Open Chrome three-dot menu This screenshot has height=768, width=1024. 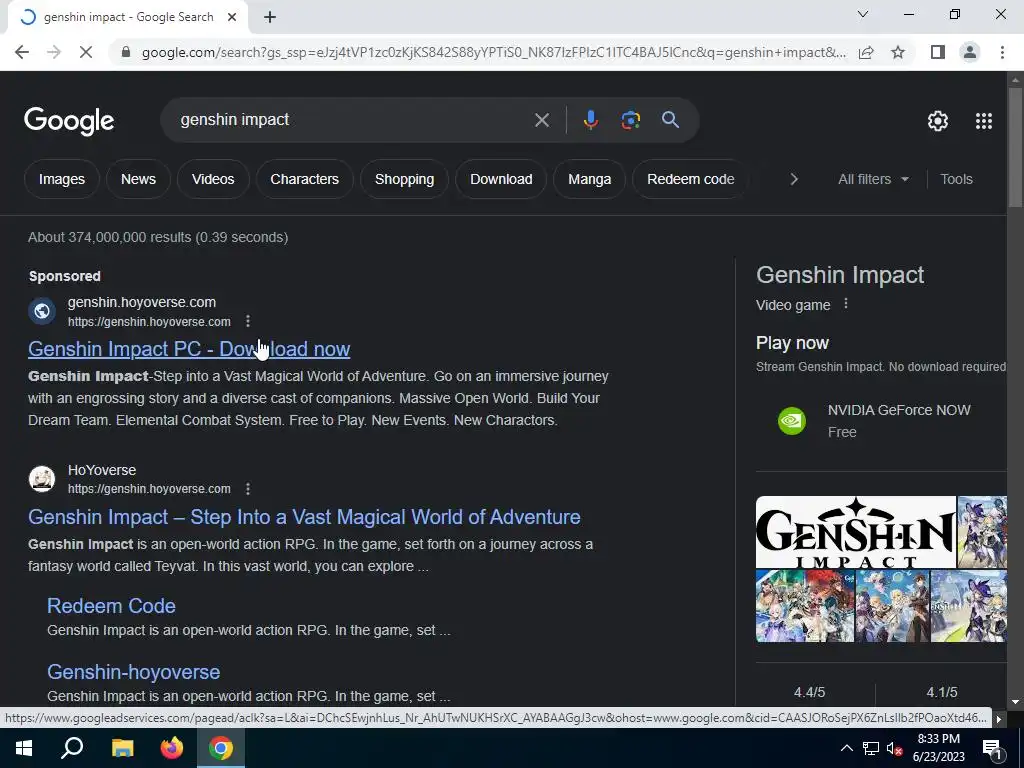1002,52
